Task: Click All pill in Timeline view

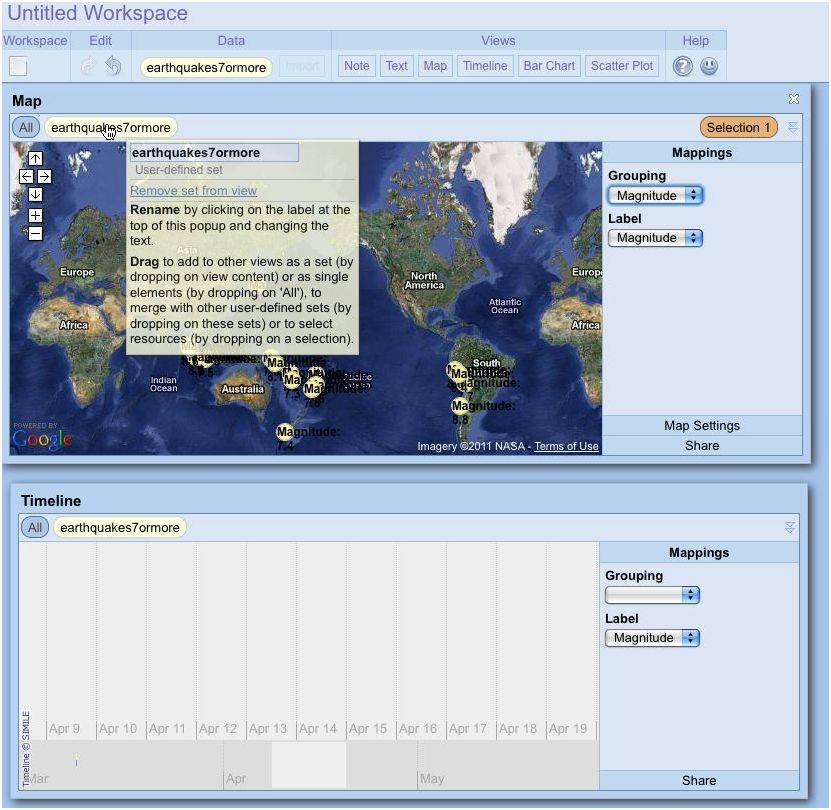Action: tap(35, 527)
